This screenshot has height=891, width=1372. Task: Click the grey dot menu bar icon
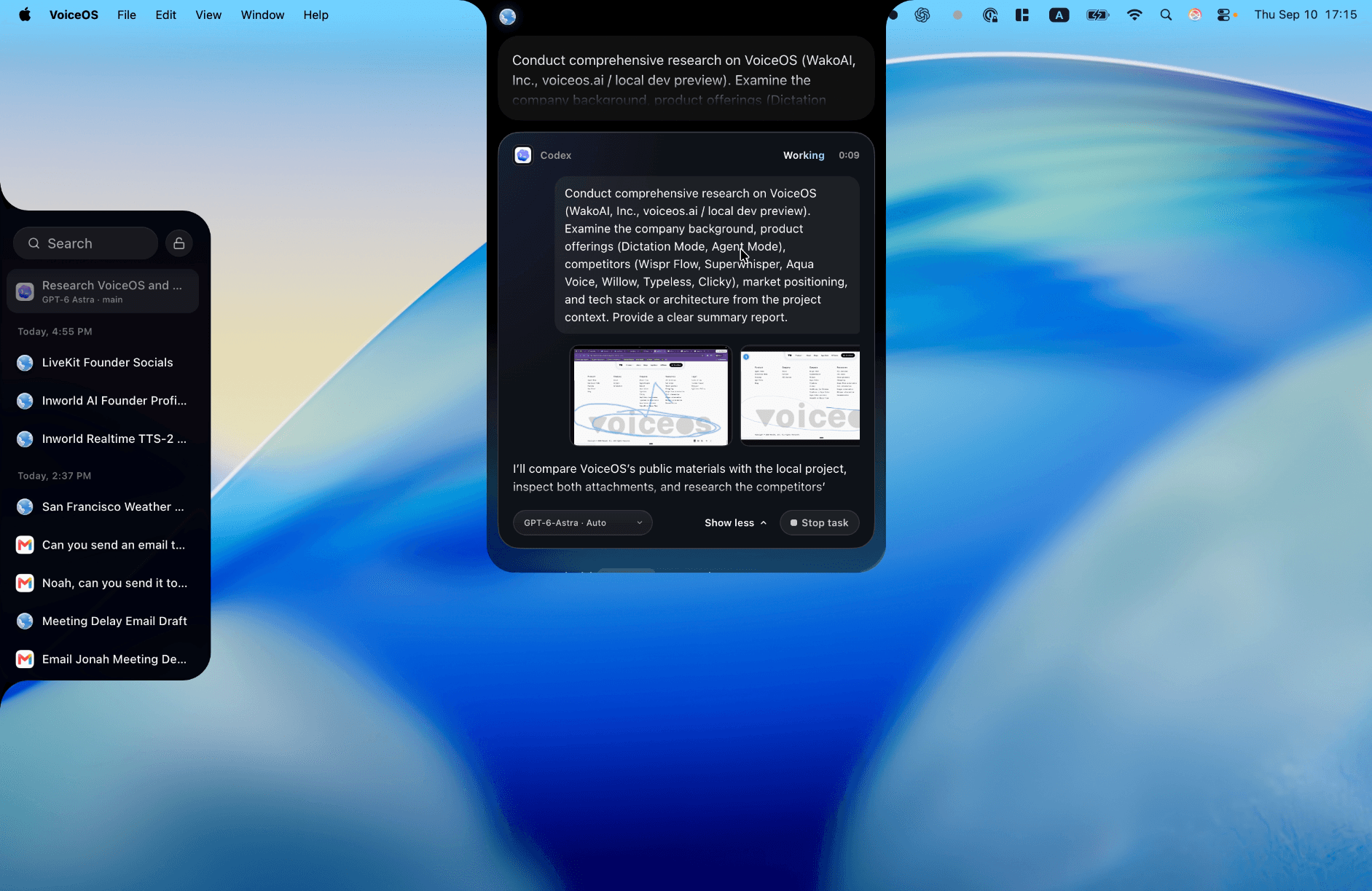(x=957, y=15)
